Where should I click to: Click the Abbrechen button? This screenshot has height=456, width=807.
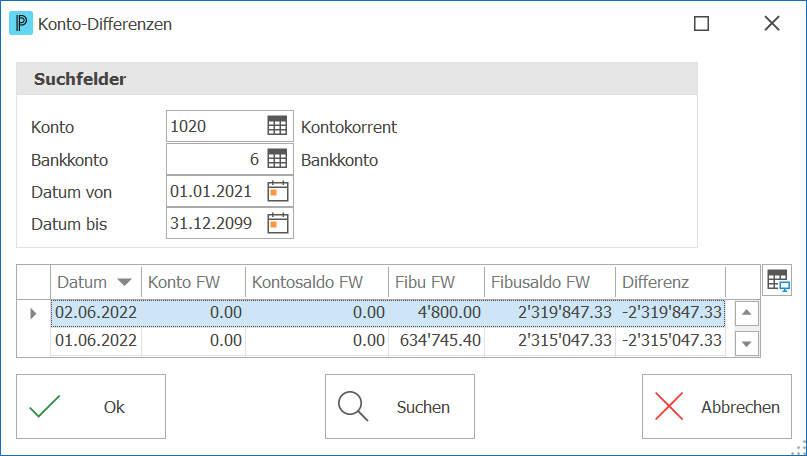717,407
